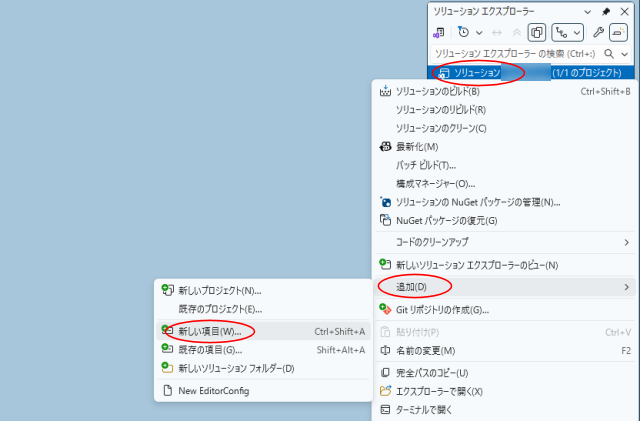This screenshot has height=421, width=640.
Task: Click the Build Solution icon
Action: [x=386, y=91]
